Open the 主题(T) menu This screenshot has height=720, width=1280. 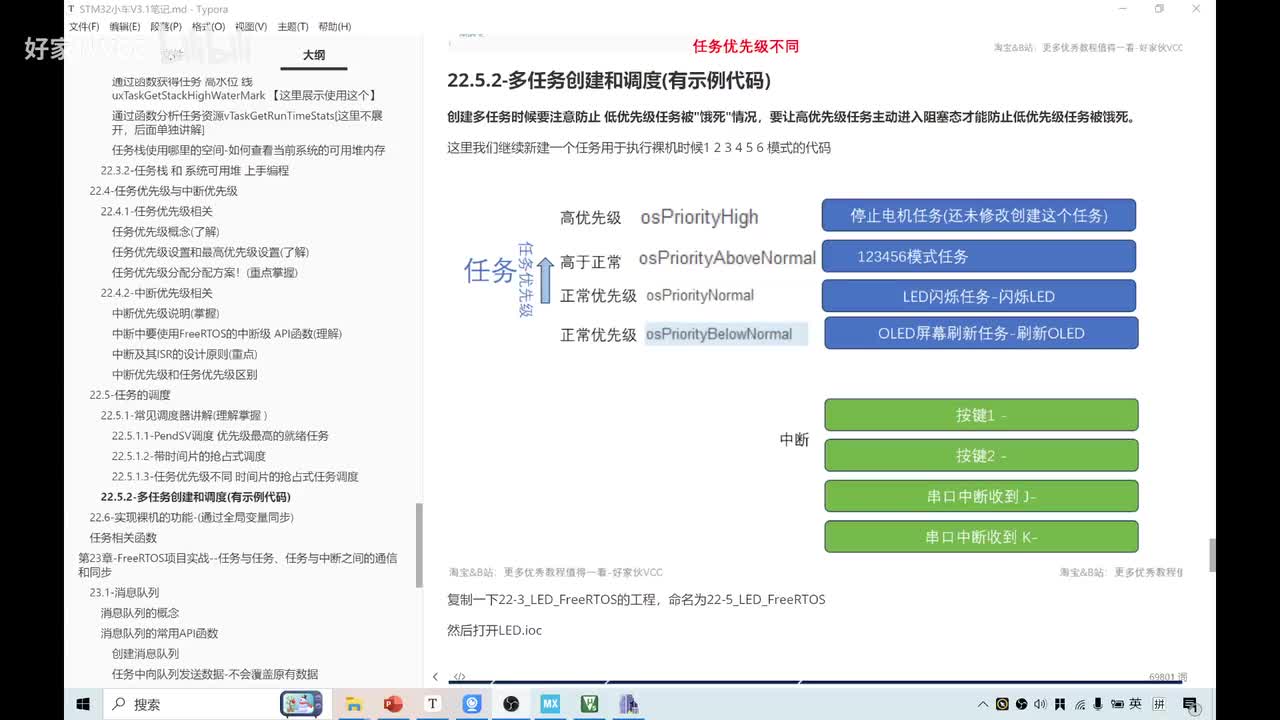pos(292,27)
